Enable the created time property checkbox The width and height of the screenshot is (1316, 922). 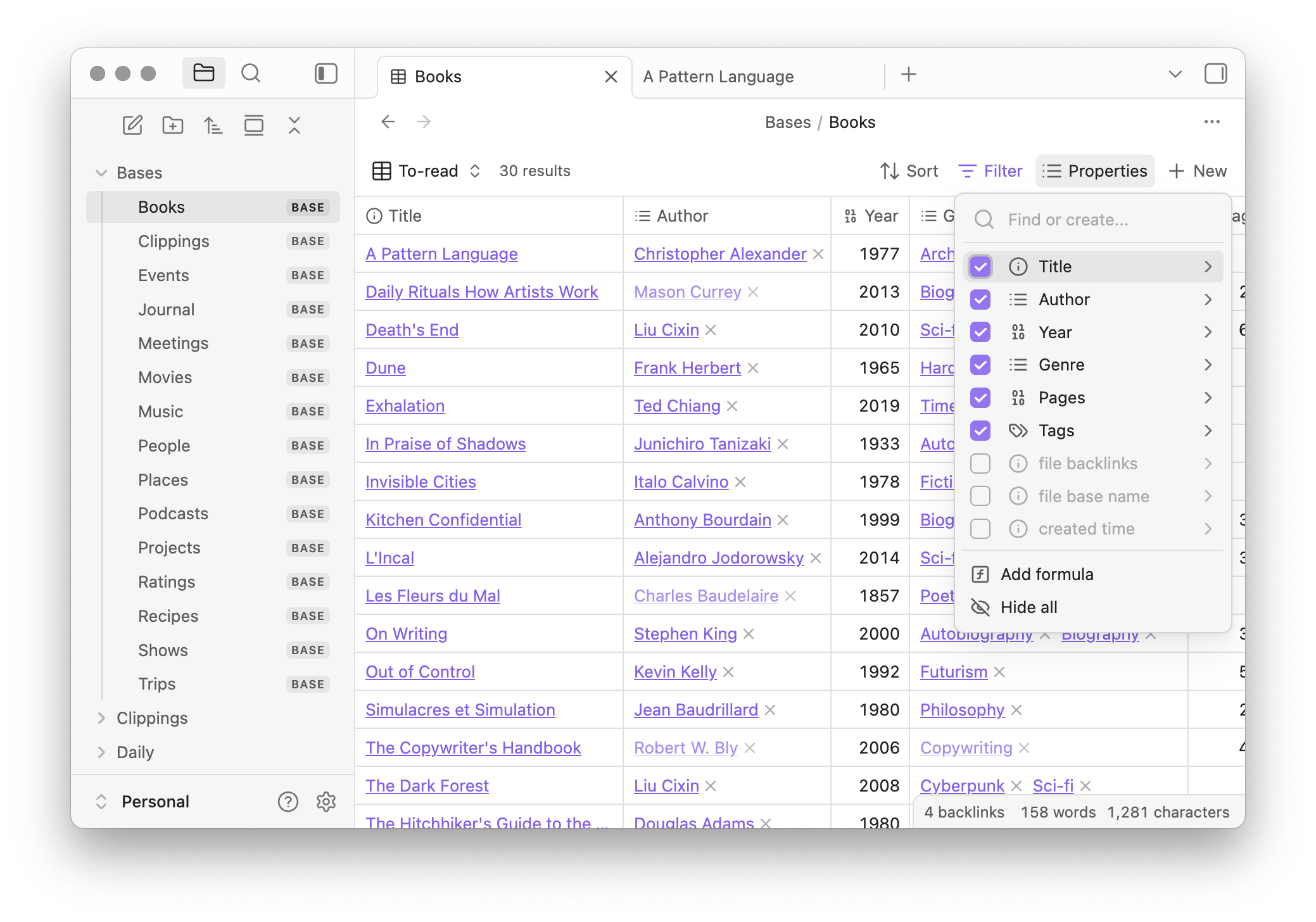tap(980, 529)
